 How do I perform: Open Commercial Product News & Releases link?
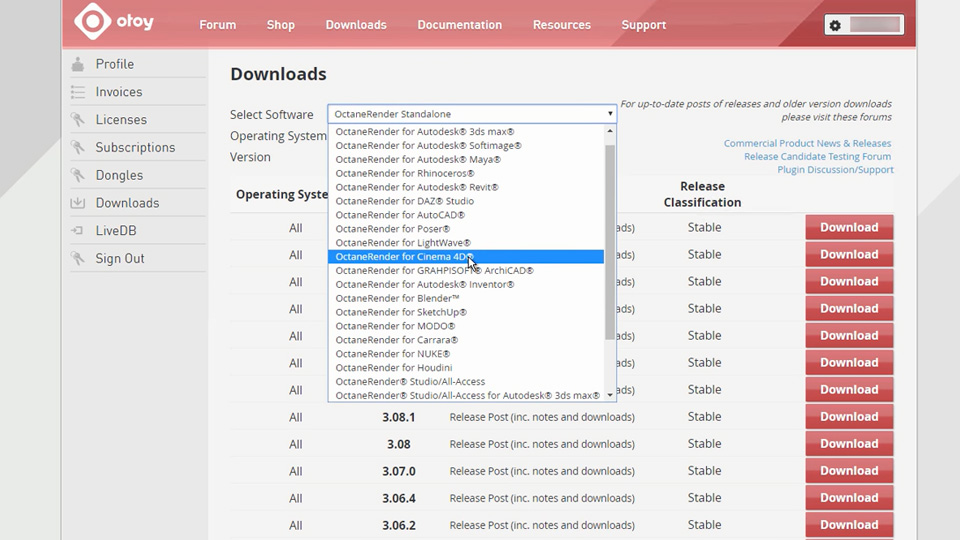pos(807,143)
